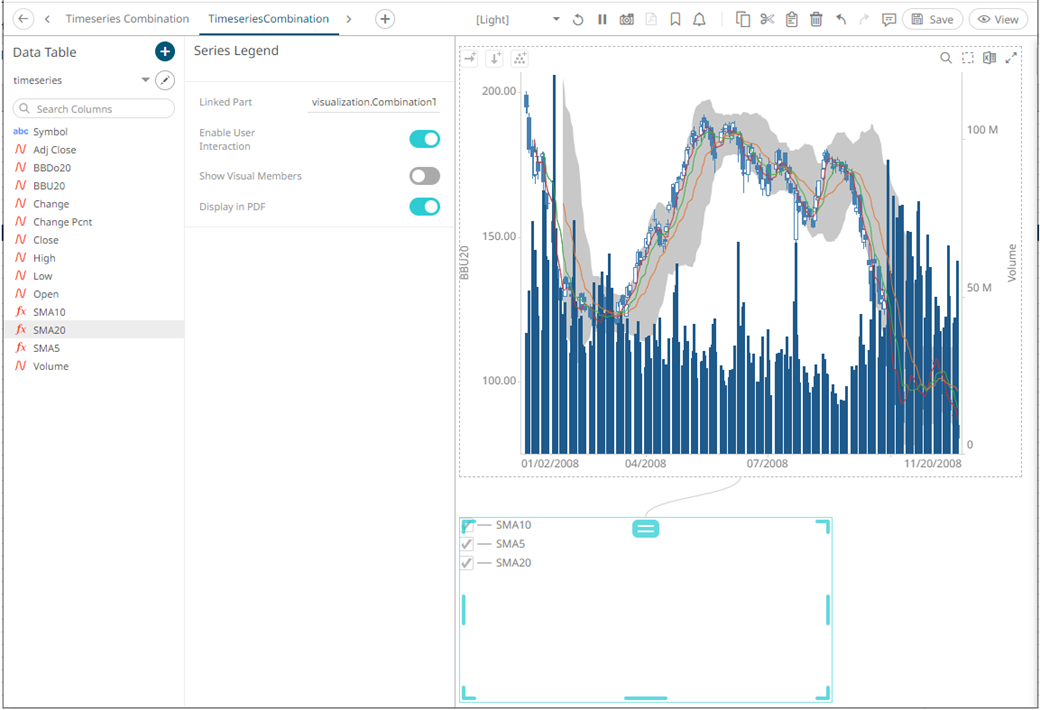The width and height of the screenshot is (1040, 710).
Task: Open alerts via the bell icon
Action: tap(699, 19)
